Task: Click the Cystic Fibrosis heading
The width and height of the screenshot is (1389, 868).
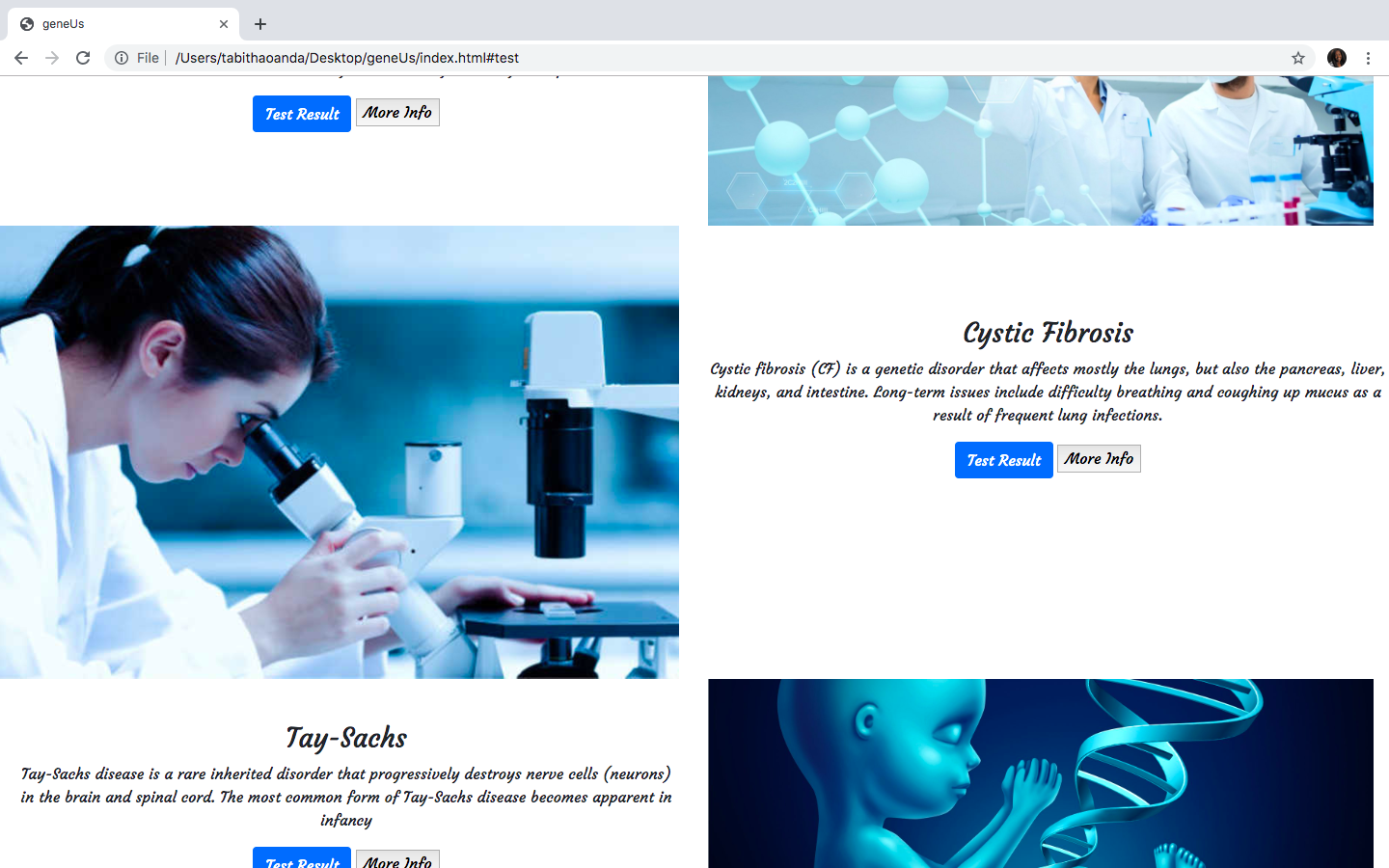Action: click(1048, 333)
